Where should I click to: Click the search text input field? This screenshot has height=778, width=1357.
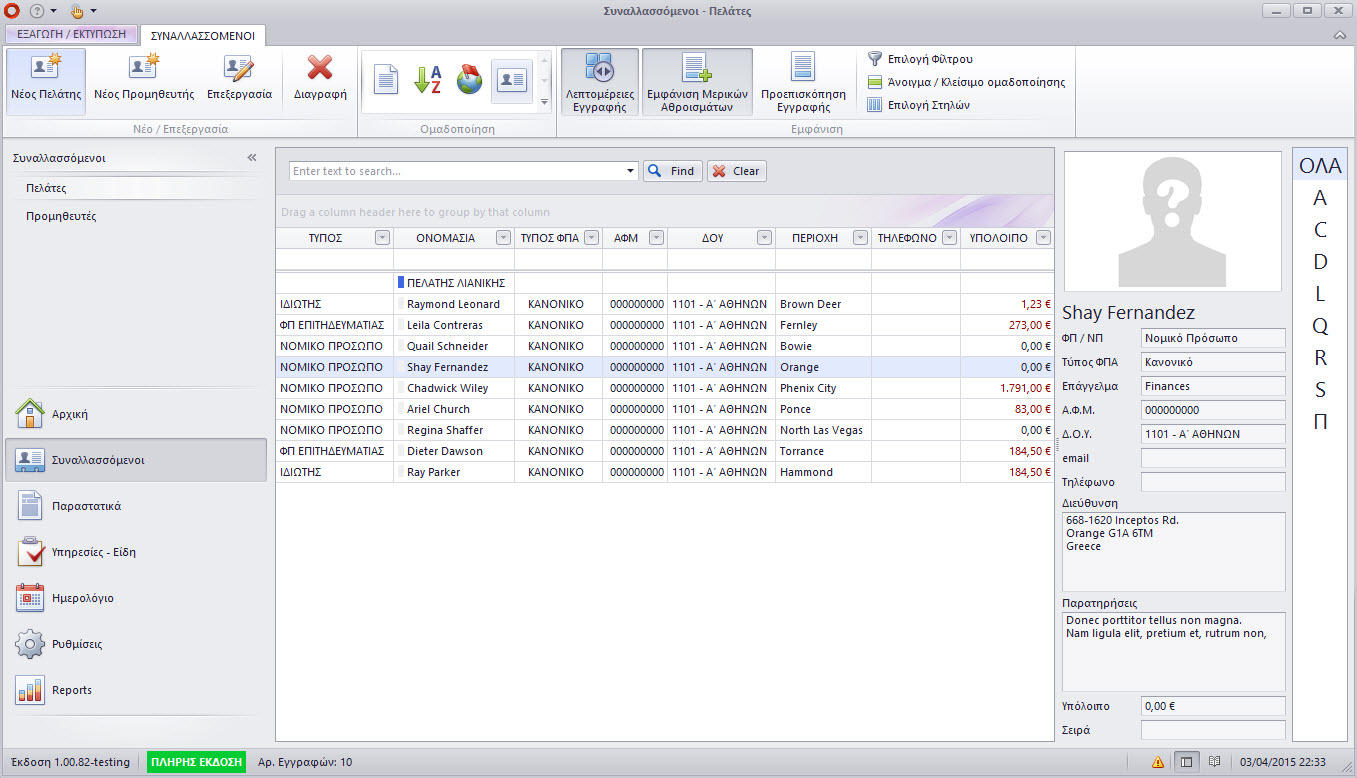click(x=457, y=171)
